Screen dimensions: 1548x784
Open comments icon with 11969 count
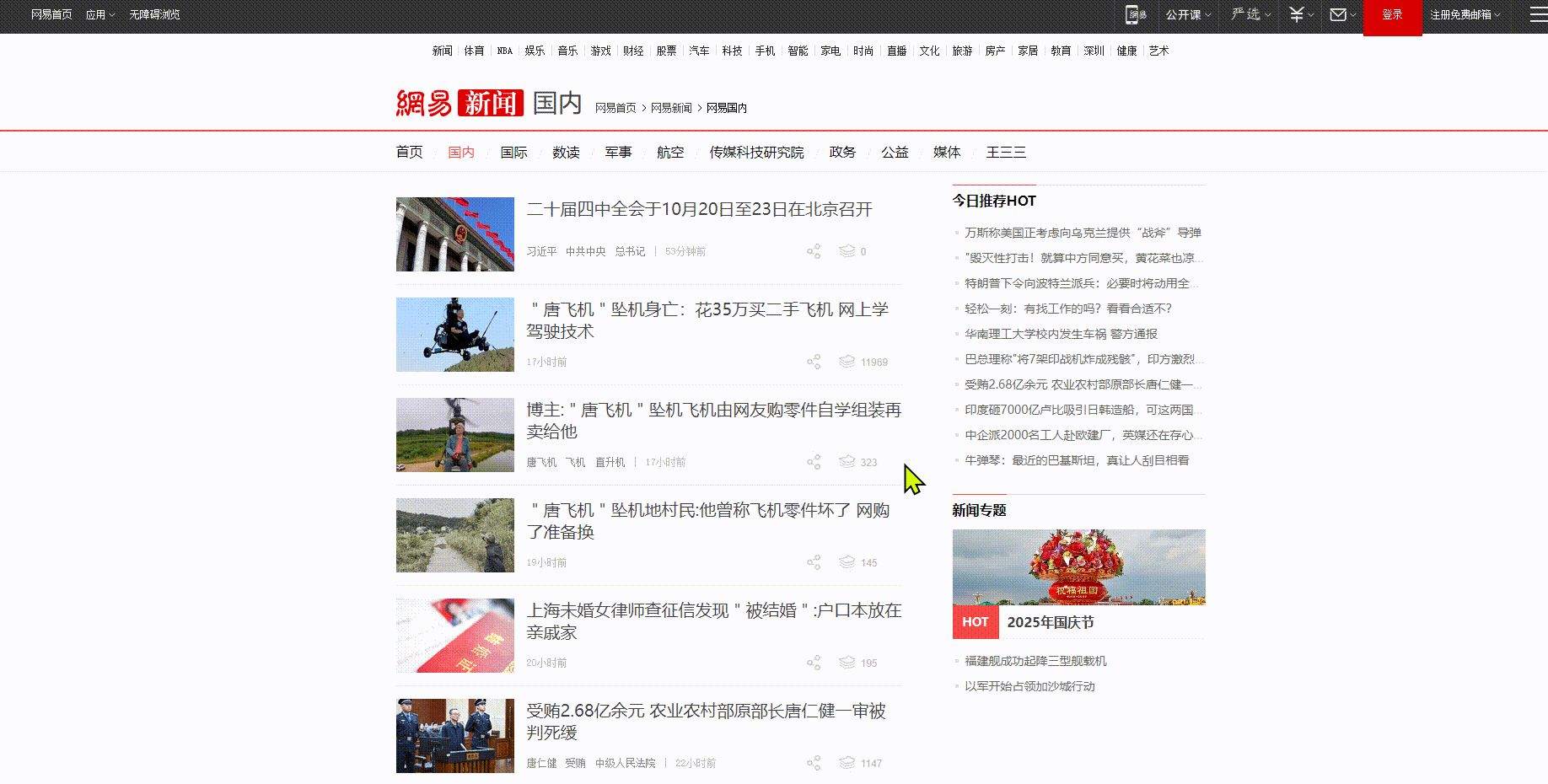click(847, 362)
